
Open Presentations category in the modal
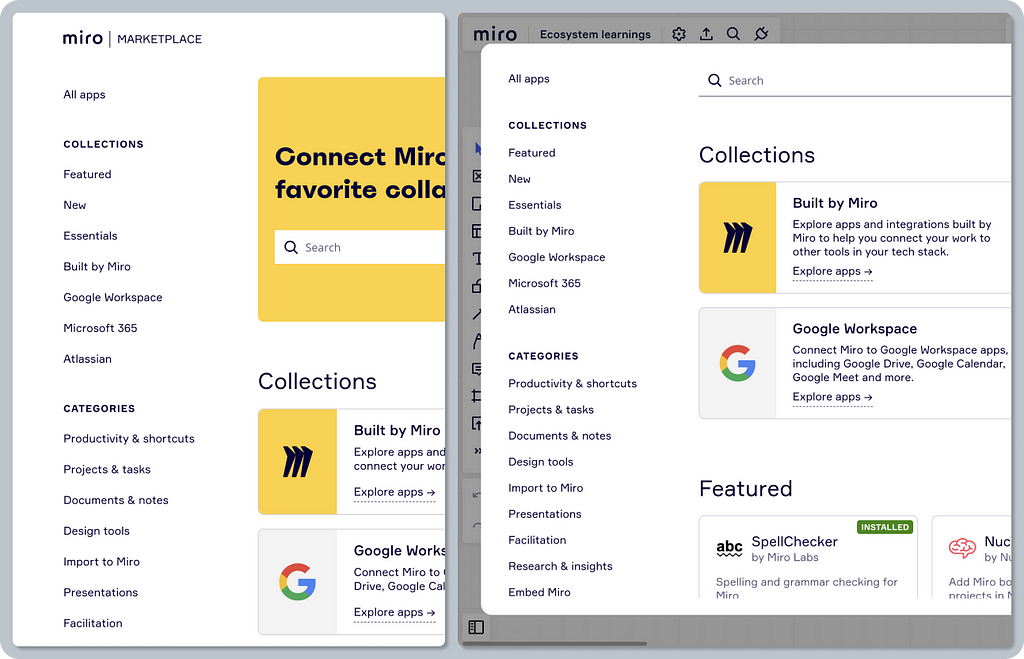coord(545,514)
